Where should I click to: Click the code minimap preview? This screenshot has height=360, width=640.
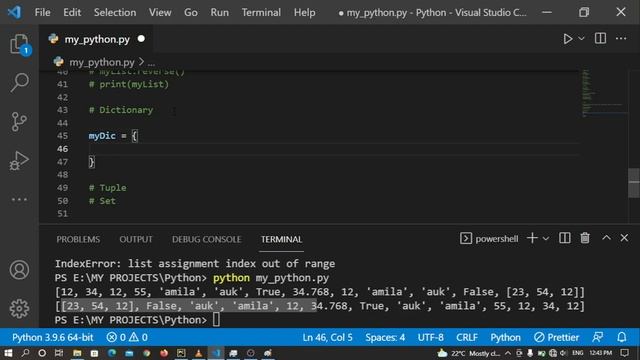pyautogui.click(x=604, y=93)
